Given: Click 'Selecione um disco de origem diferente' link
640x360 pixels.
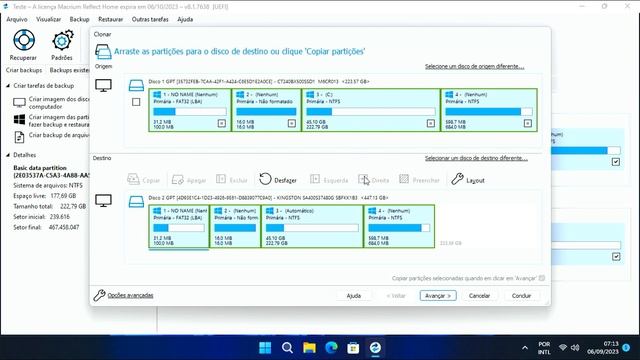Looking at the screenshot, I should pyautogui.click(x=474, y=66).
